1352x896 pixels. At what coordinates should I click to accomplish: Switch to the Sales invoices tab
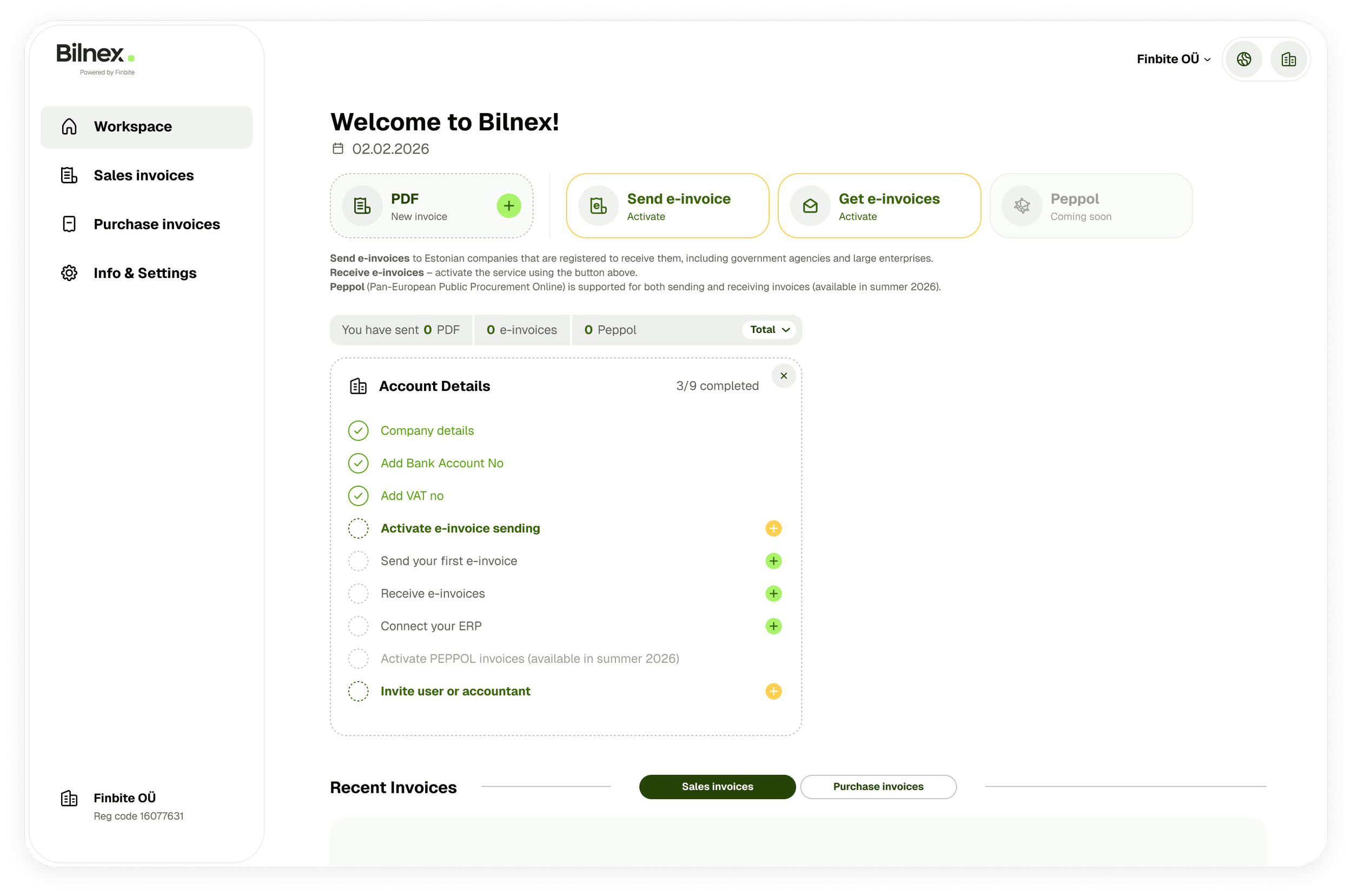tap(717, 787)
